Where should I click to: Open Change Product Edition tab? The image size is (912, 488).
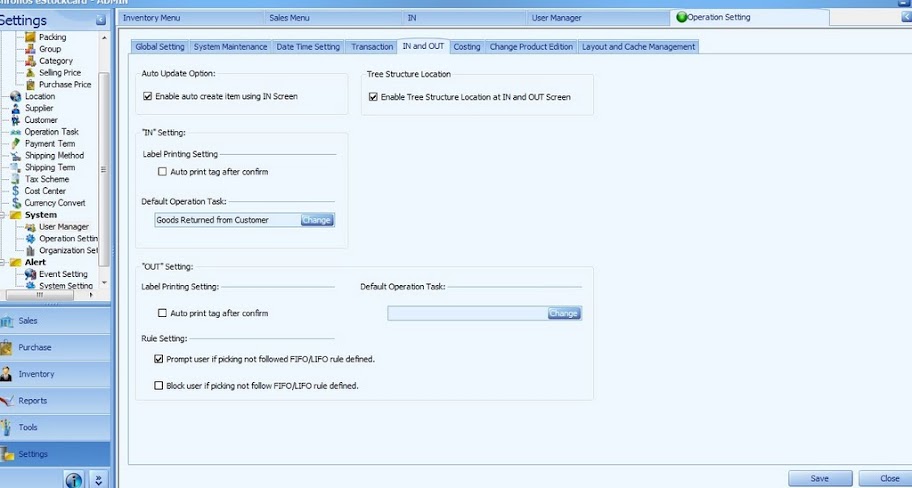point(531,47)
